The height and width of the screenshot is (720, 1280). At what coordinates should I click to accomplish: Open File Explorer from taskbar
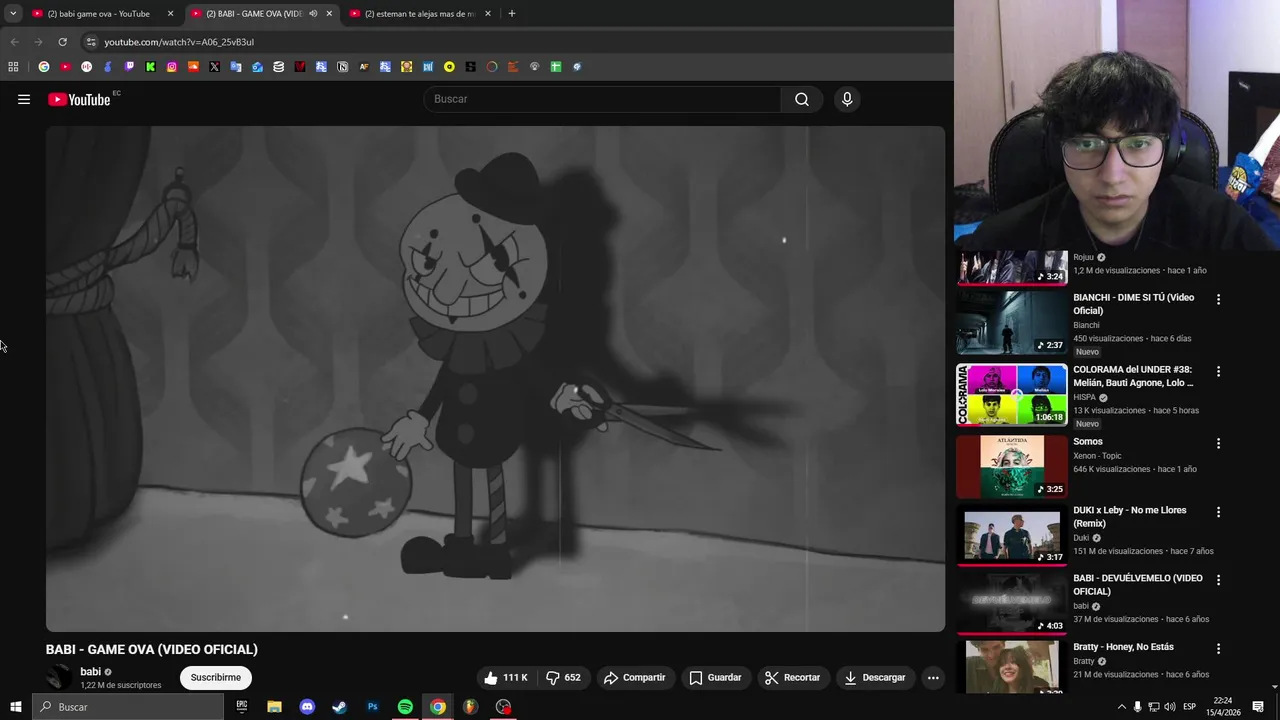(x=274, y=707)
